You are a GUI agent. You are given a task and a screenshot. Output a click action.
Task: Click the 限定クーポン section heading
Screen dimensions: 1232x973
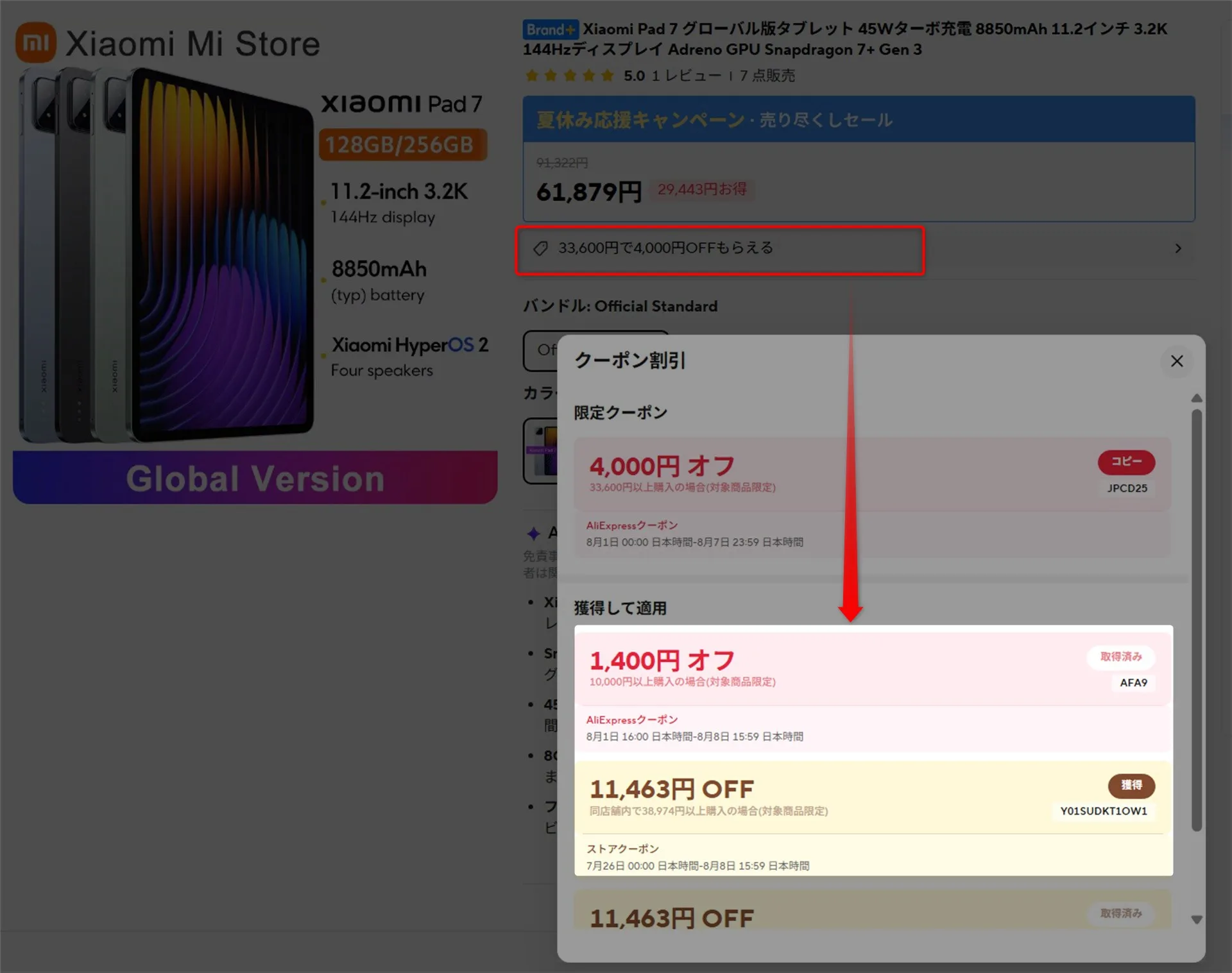coord(620,412)
